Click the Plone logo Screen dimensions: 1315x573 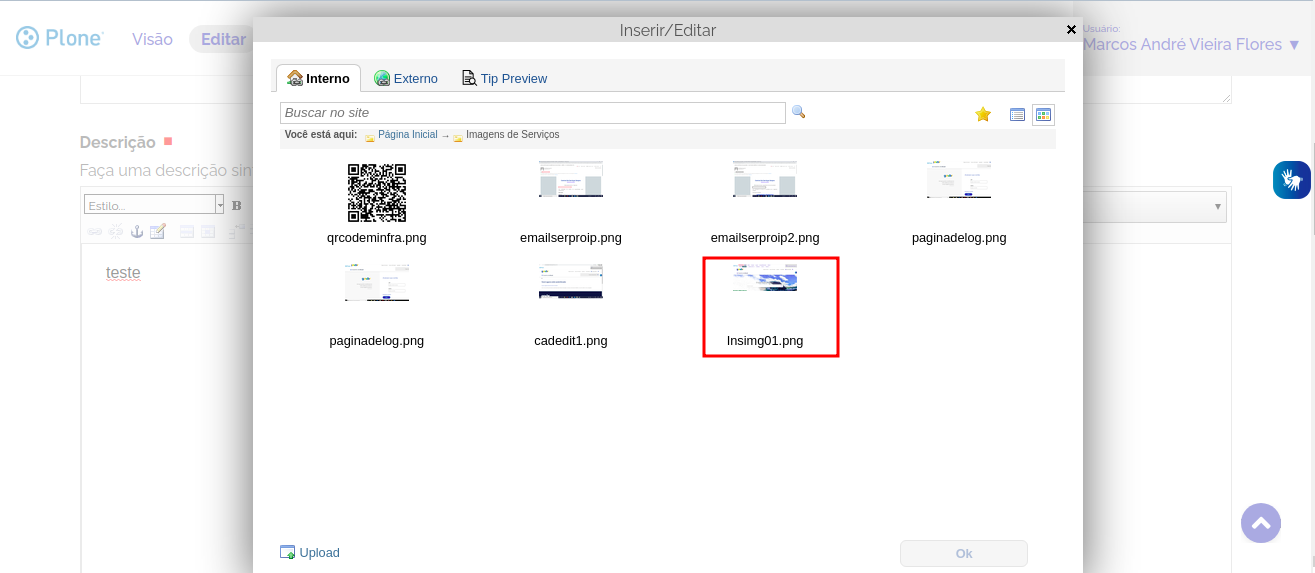[60, 39]
